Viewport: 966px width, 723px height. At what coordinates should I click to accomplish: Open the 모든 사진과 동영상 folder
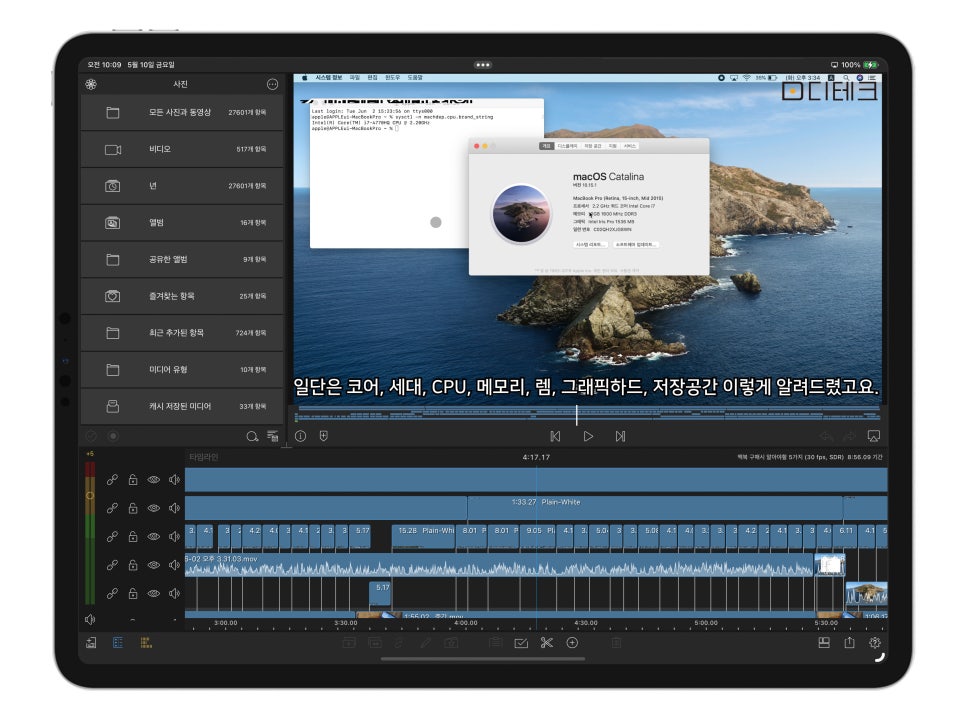tap(182, 113)
